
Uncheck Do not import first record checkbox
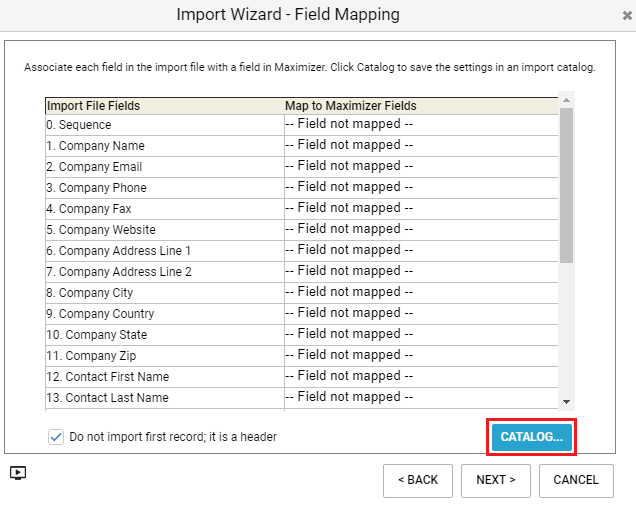(x=56, y=437)
